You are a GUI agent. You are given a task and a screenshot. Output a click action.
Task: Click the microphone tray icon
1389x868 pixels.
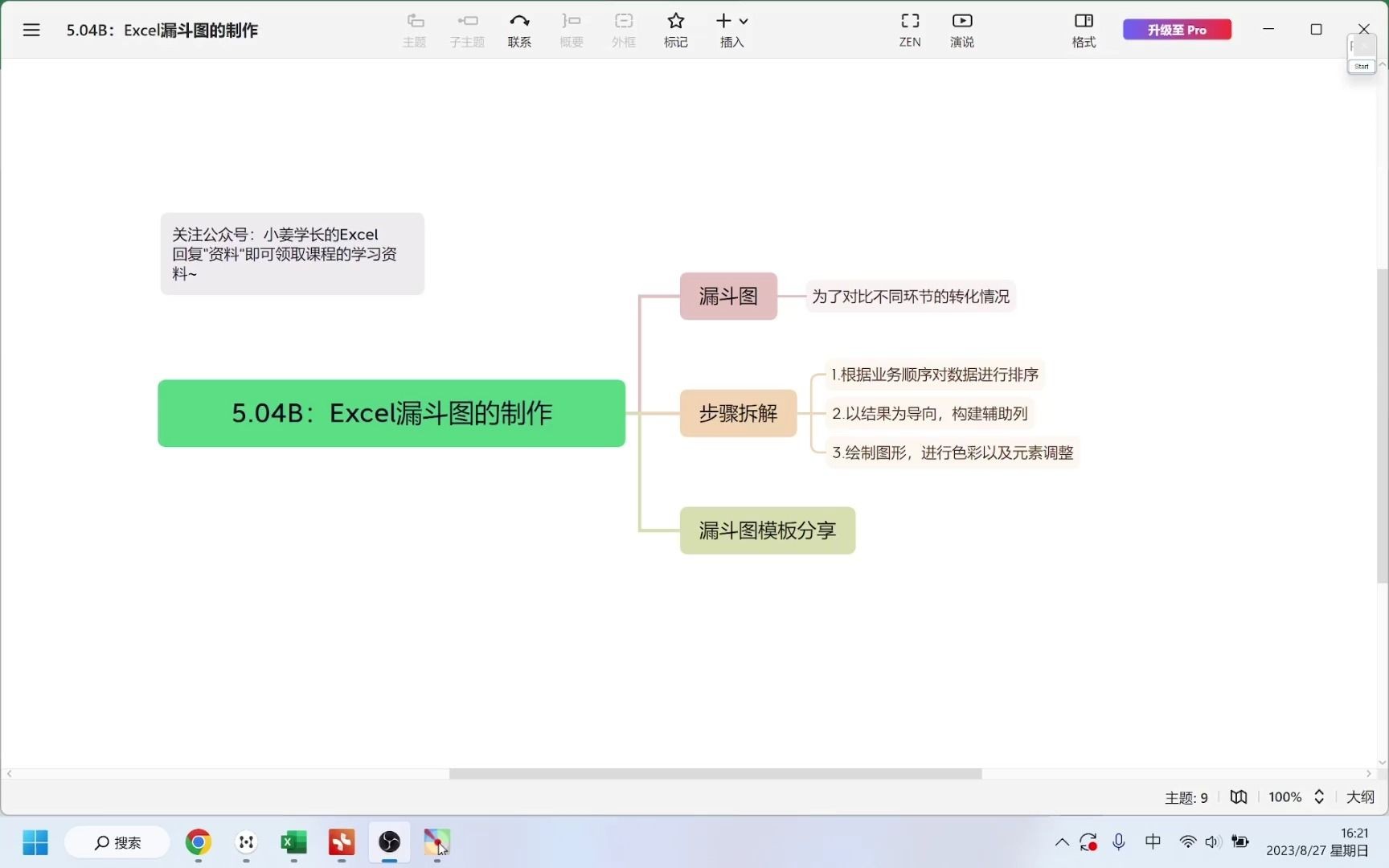pyautogui.click(x=1119, y=842)
